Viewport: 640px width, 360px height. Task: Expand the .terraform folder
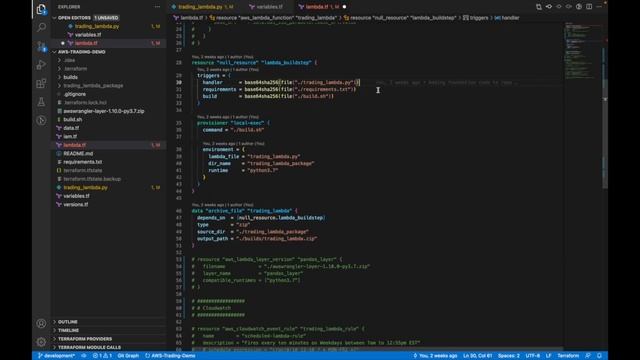[75, 69]
